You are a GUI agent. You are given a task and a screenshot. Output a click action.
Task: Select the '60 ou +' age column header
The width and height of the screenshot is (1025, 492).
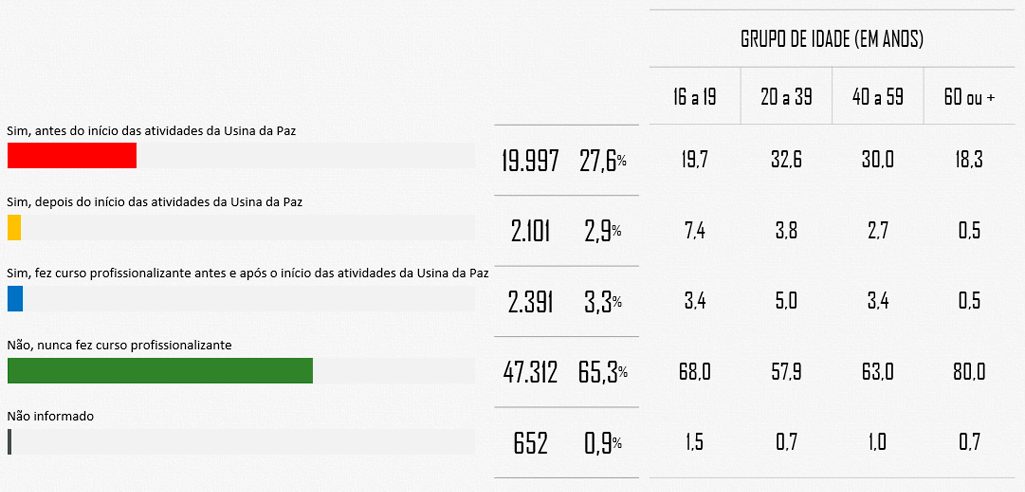[969, 97]
